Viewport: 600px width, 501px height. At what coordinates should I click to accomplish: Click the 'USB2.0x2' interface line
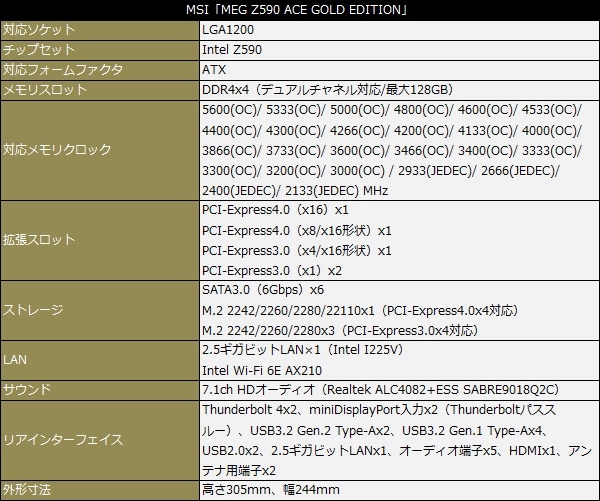pos(231,450)
